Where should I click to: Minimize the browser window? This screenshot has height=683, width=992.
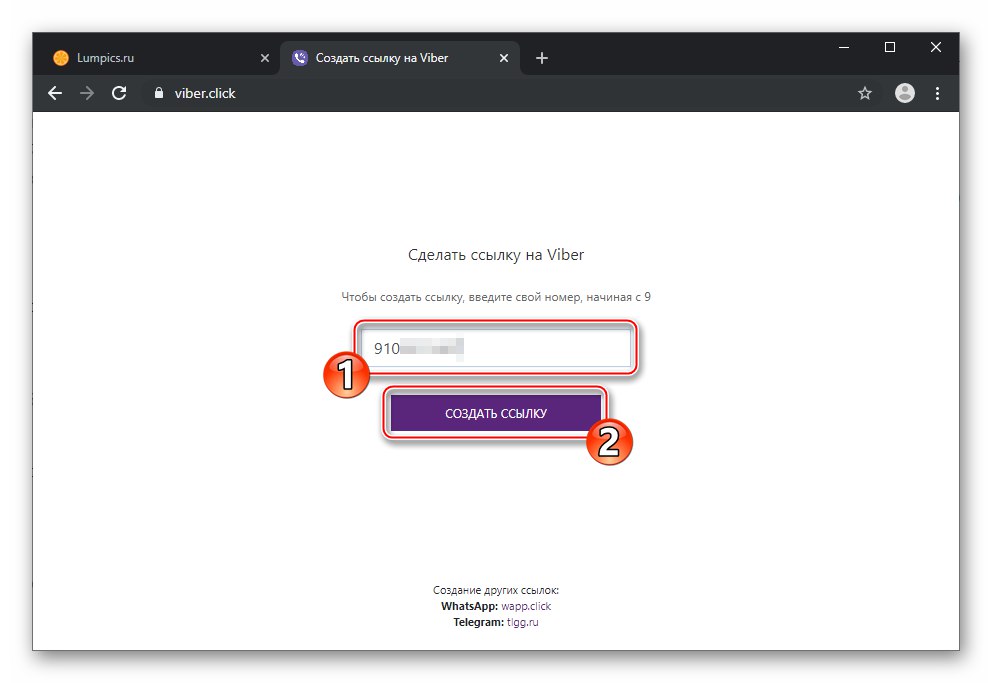coord(844,47)
